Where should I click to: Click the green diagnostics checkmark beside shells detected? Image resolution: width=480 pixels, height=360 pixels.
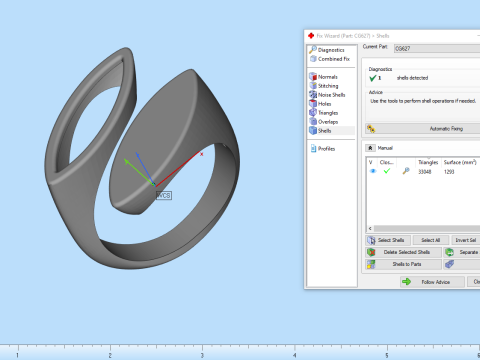[373, 78]
